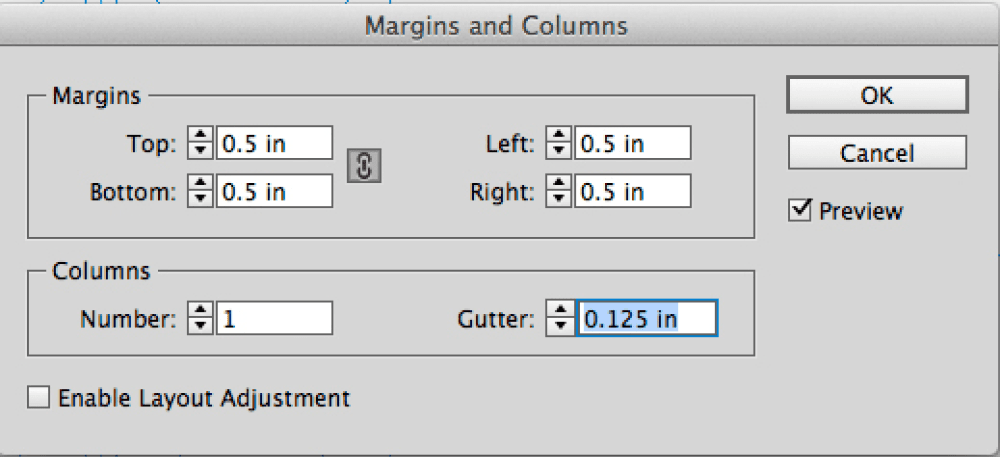Toggle the margins link chain icon

coord(364,166)
